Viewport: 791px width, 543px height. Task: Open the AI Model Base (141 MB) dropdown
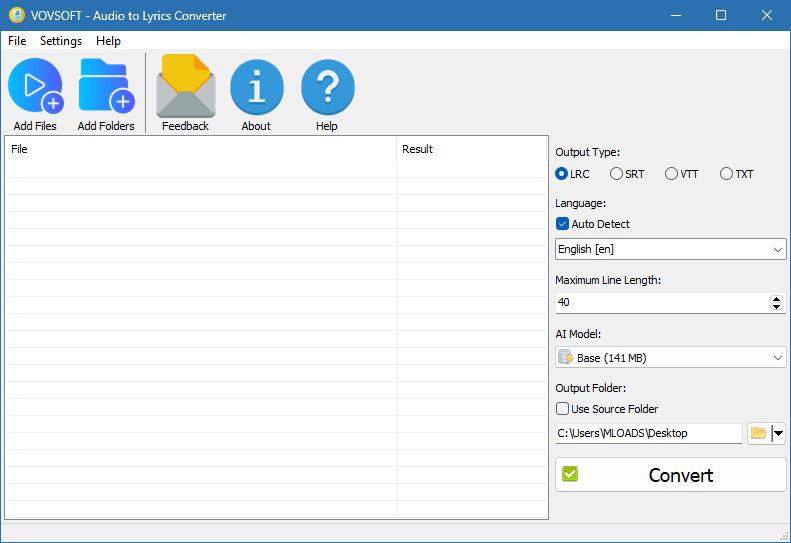click(x=670, y=358)
